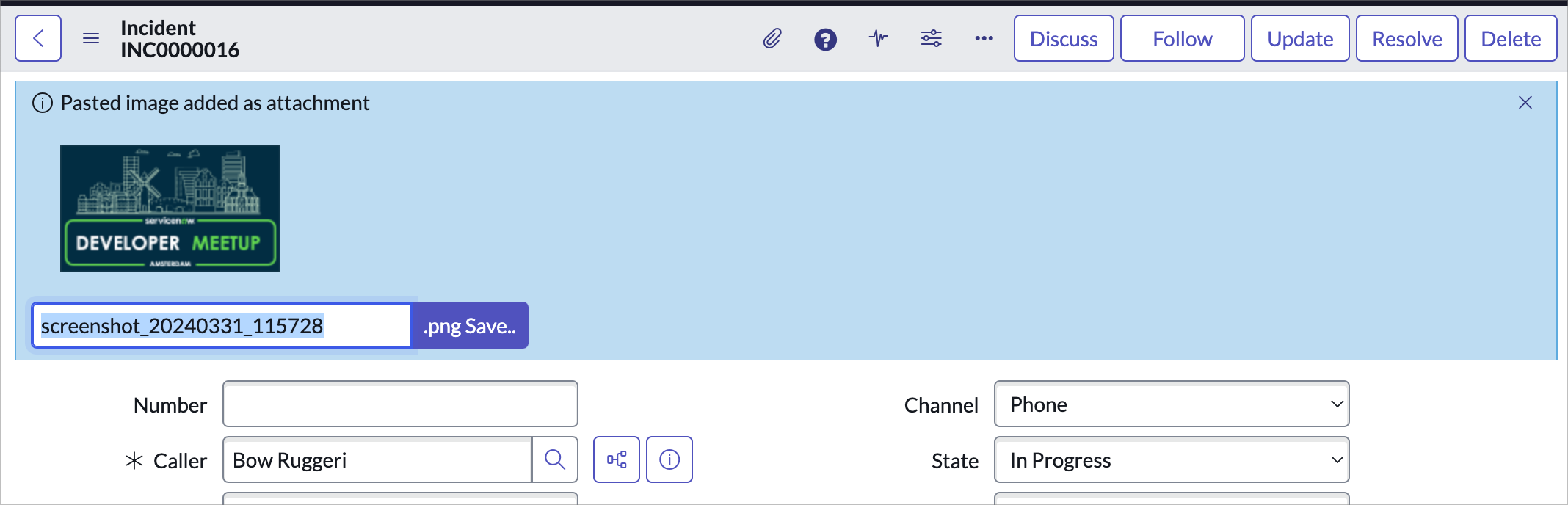Click the Discuss button
Viewport: 1568px width, 505px height.
1063,38
